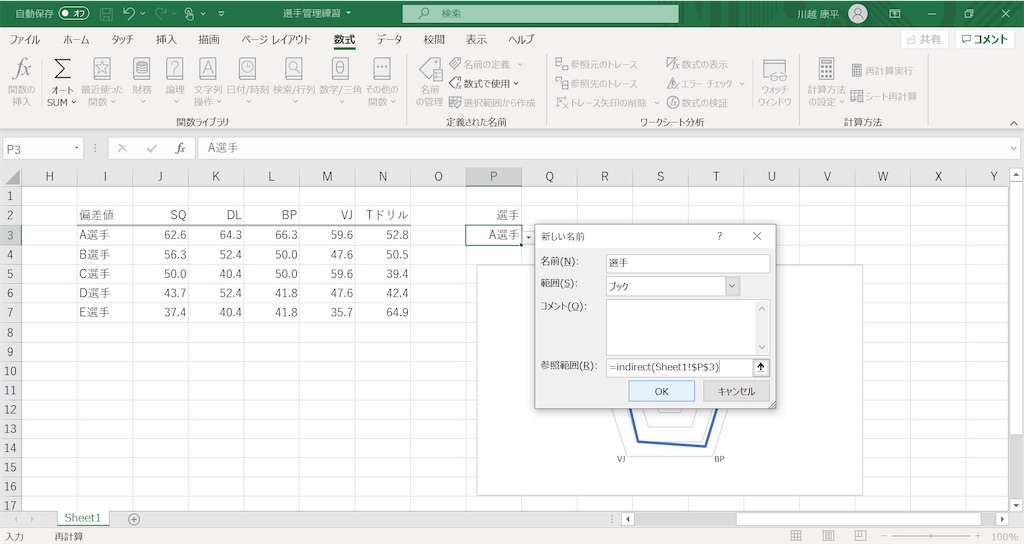
Task: Expand the formula bar chevron
Action: coord(1014,148)
